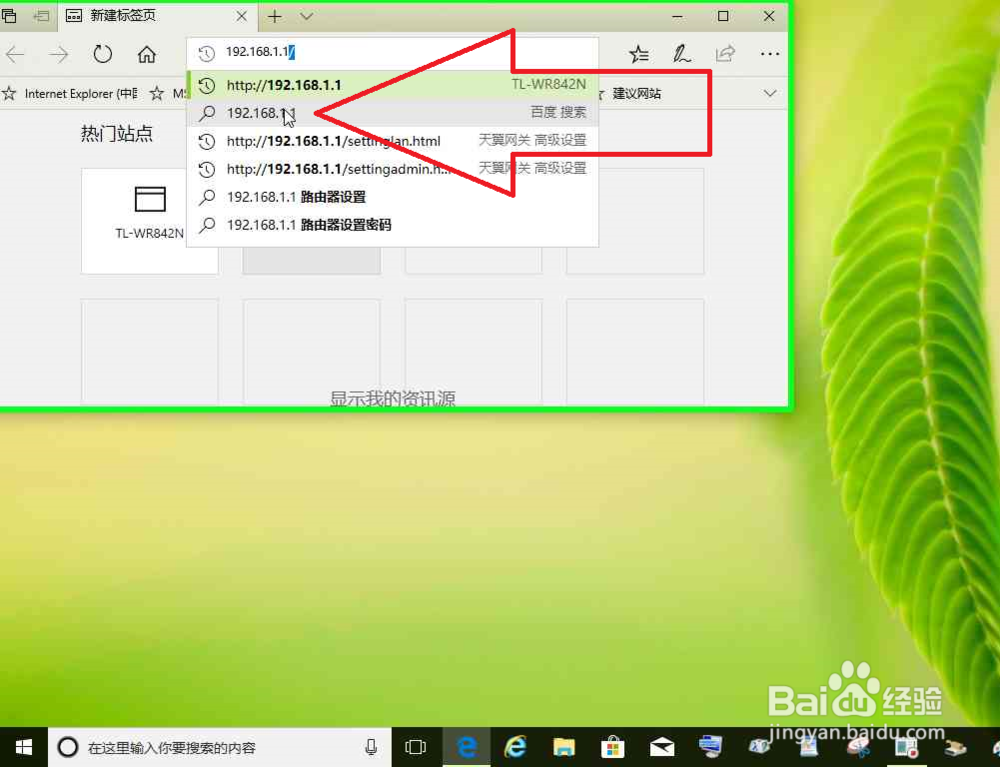This screenshot has height=767, width=1000.
Task: Open File Explorer from the taskbar
Action: (x=564, y=747)
